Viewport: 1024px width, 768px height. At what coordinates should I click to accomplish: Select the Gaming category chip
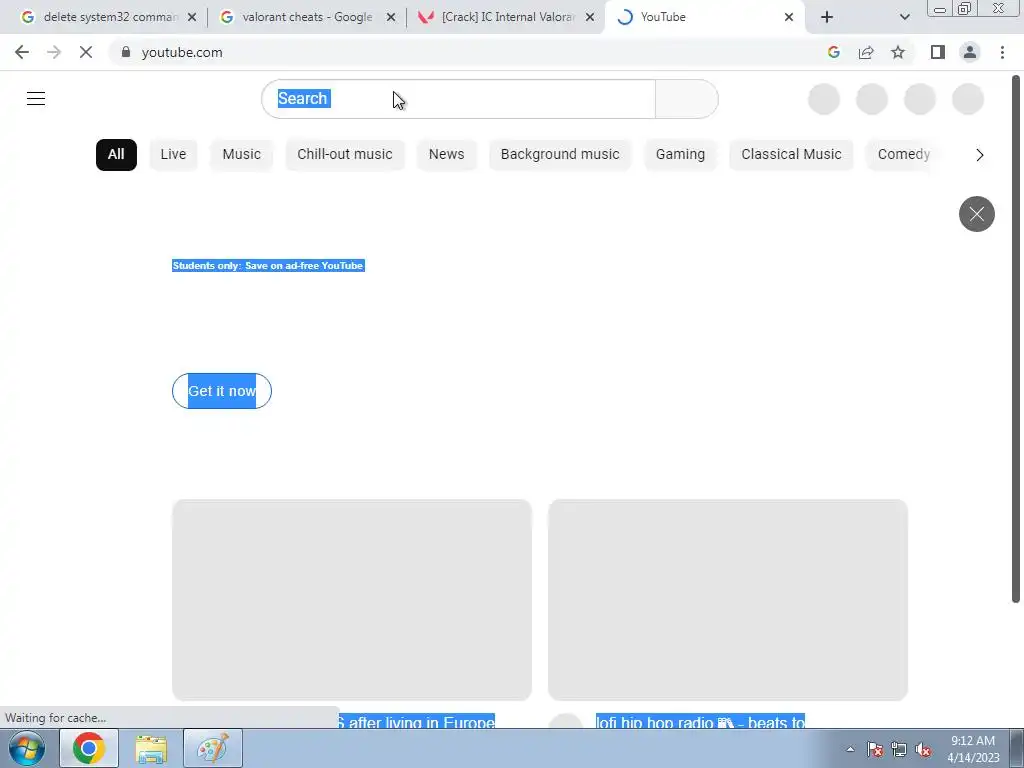680,155
